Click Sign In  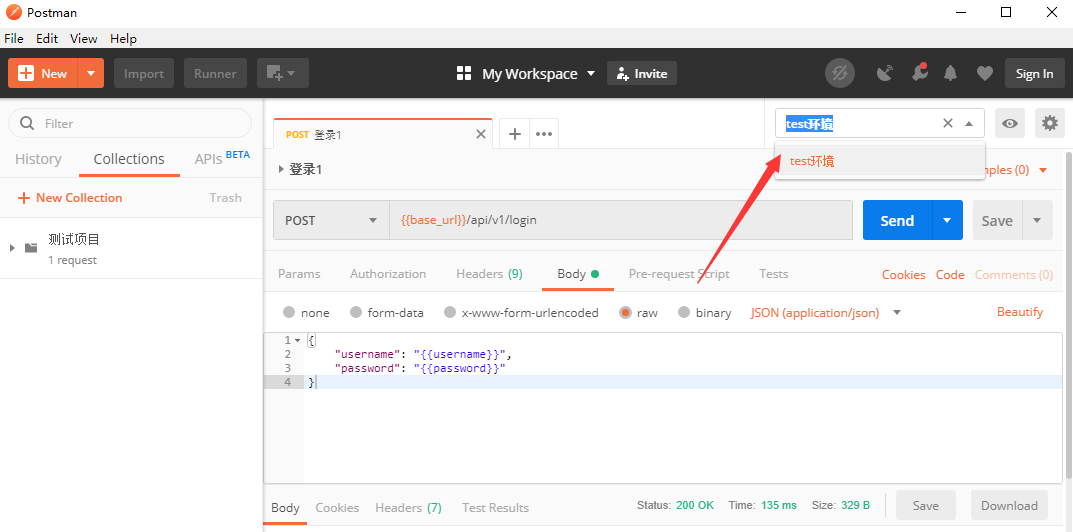pos(1034,73)
